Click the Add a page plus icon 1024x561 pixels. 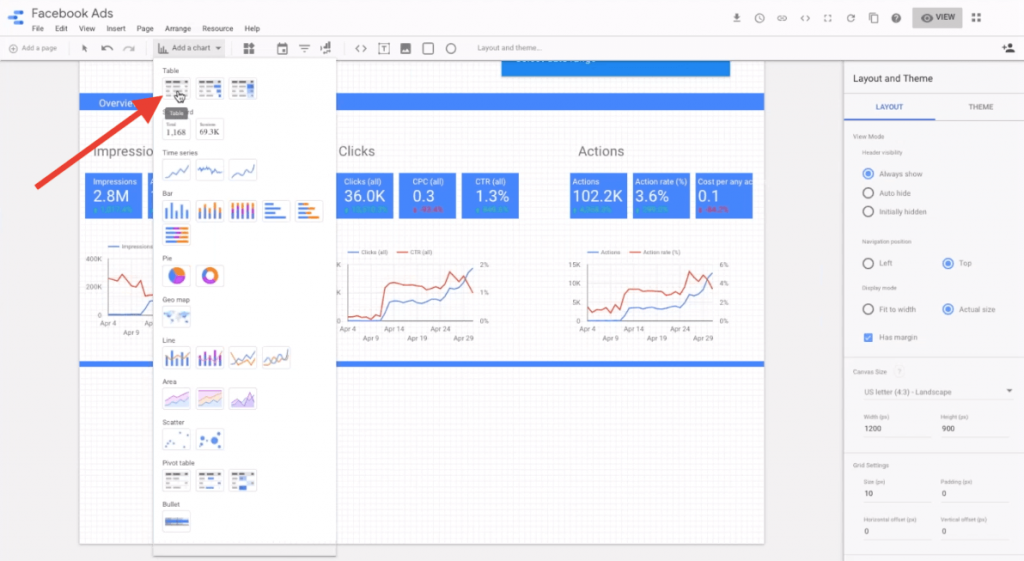(13, 48)
